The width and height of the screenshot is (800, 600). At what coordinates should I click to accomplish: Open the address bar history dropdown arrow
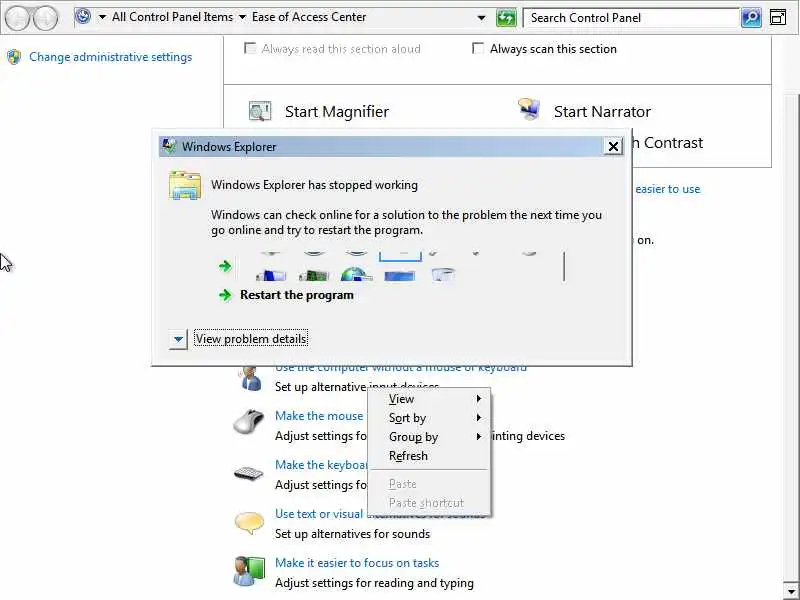point(481,18)
